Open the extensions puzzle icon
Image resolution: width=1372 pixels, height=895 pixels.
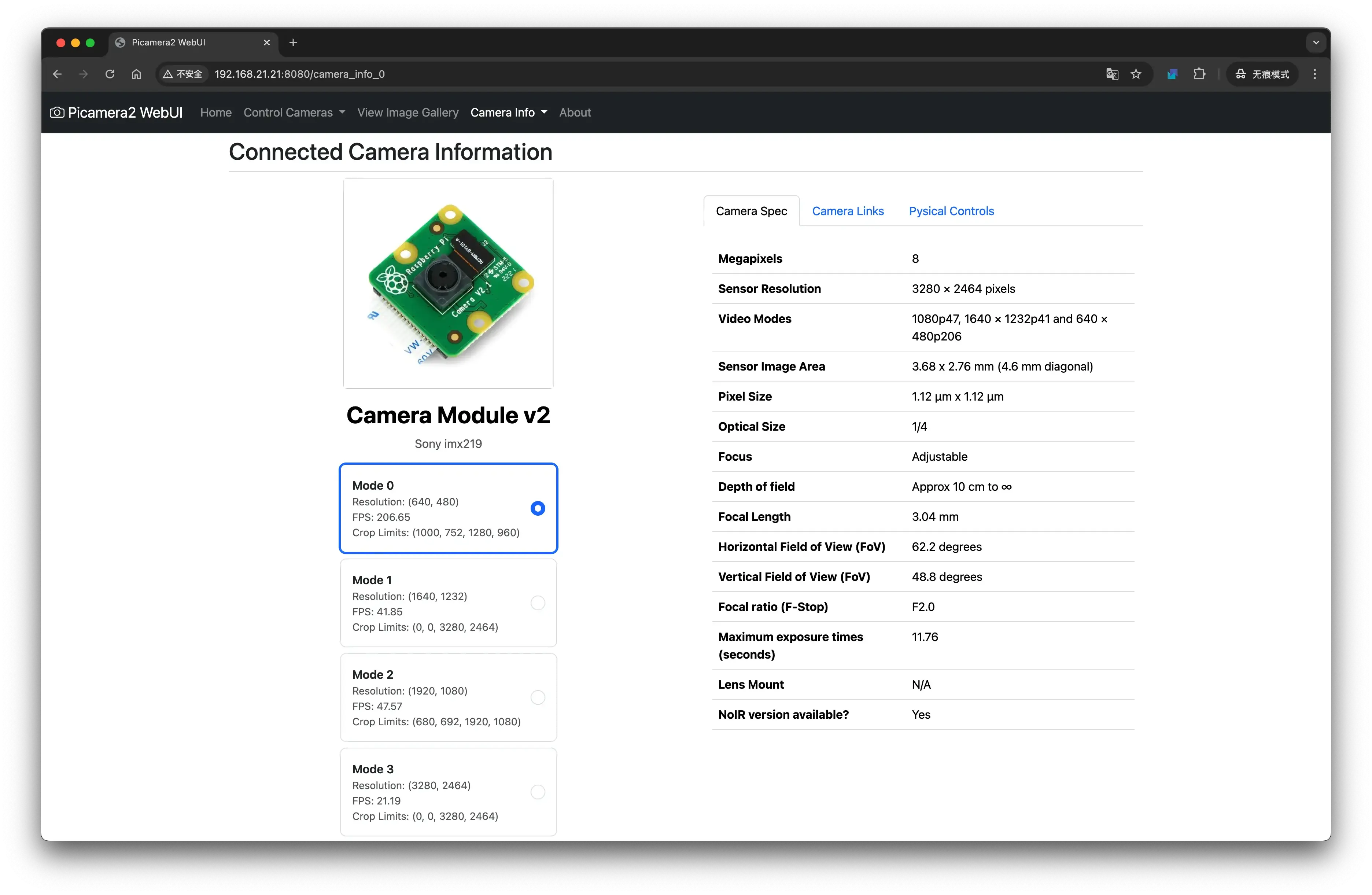1199,74
